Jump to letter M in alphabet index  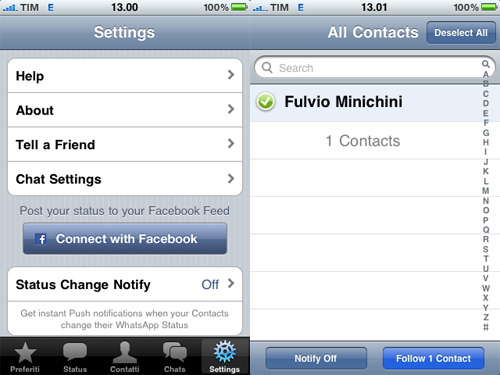(486, 191)
